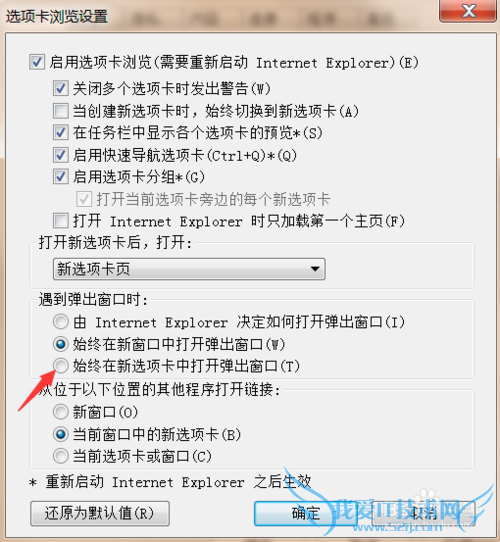This screenshot has height=542, width=500.
Task: Click the disabled 打开当前选项卡旁边的每个新选项卡 checkbox
Action: 84,199
